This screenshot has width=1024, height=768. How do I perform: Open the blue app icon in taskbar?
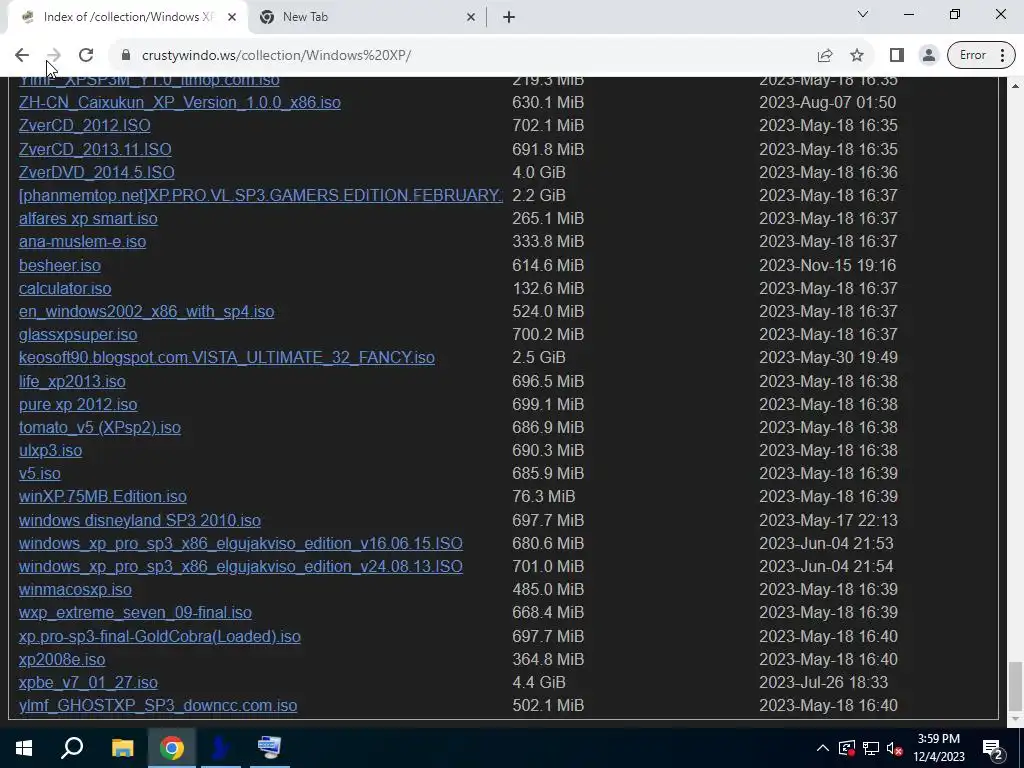pyautogui.click(x=221, y=748)
